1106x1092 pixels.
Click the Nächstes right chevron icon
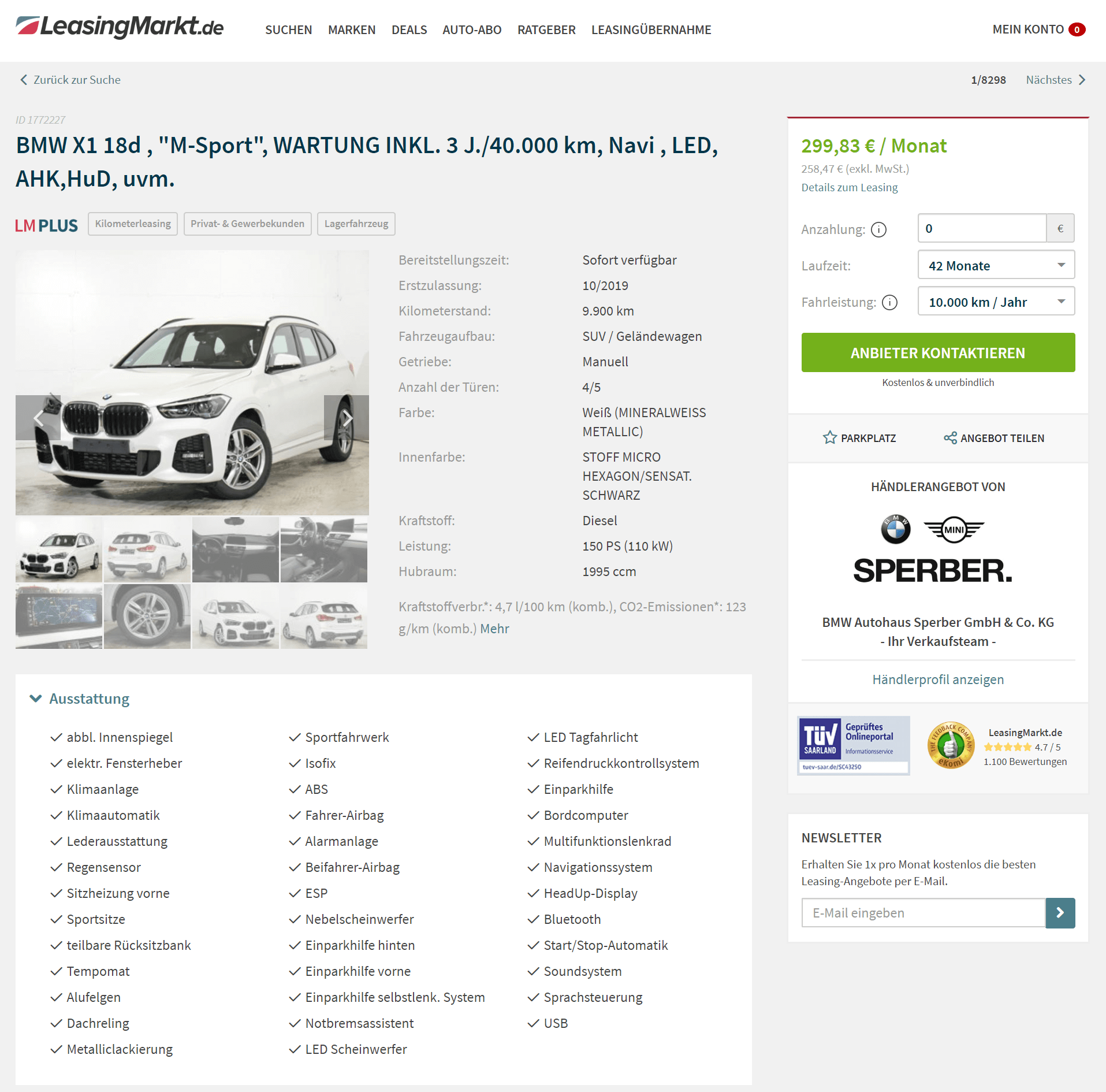tap(1082, 80)
